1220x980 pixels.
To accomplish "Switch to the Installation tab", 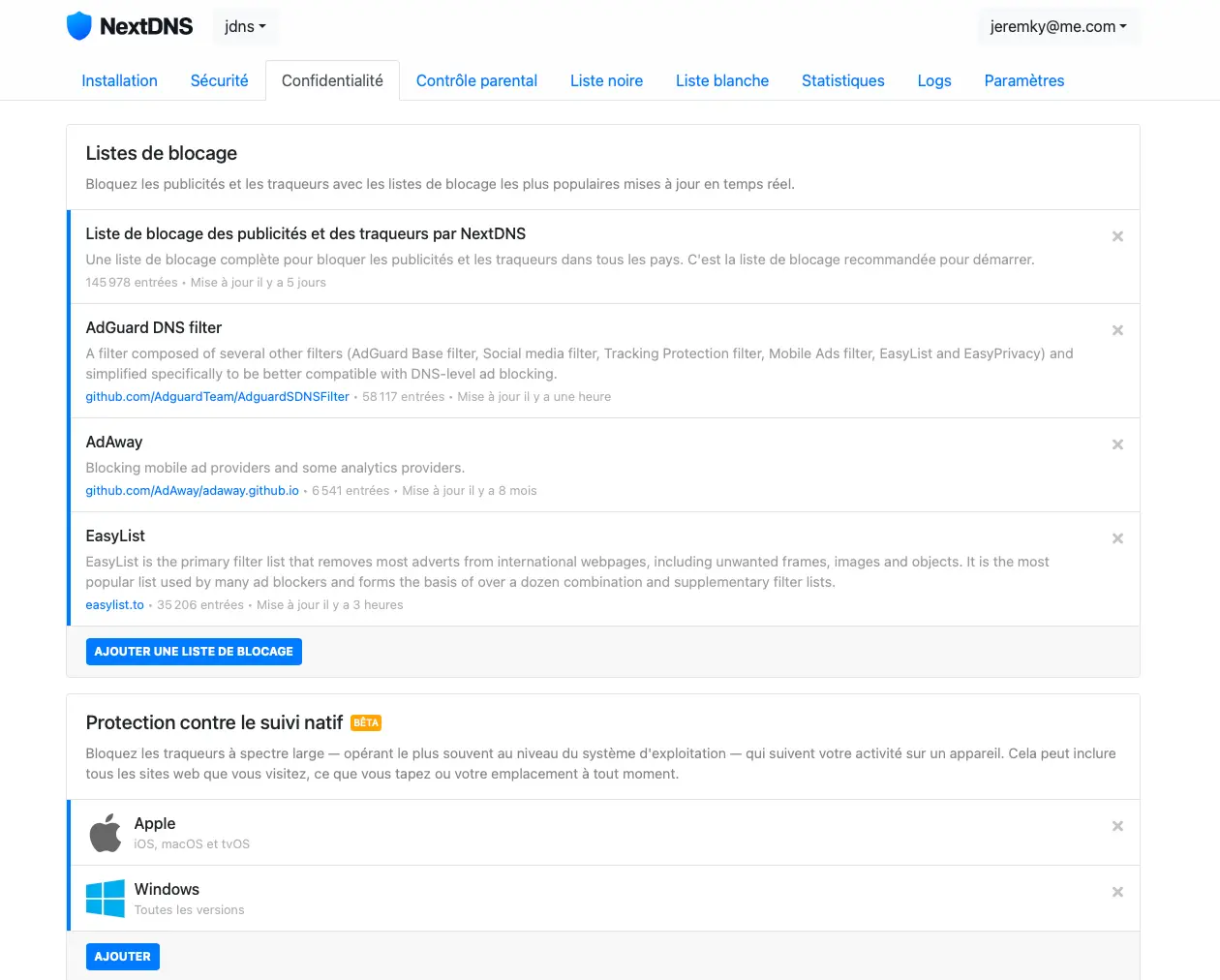I will 119,80.
